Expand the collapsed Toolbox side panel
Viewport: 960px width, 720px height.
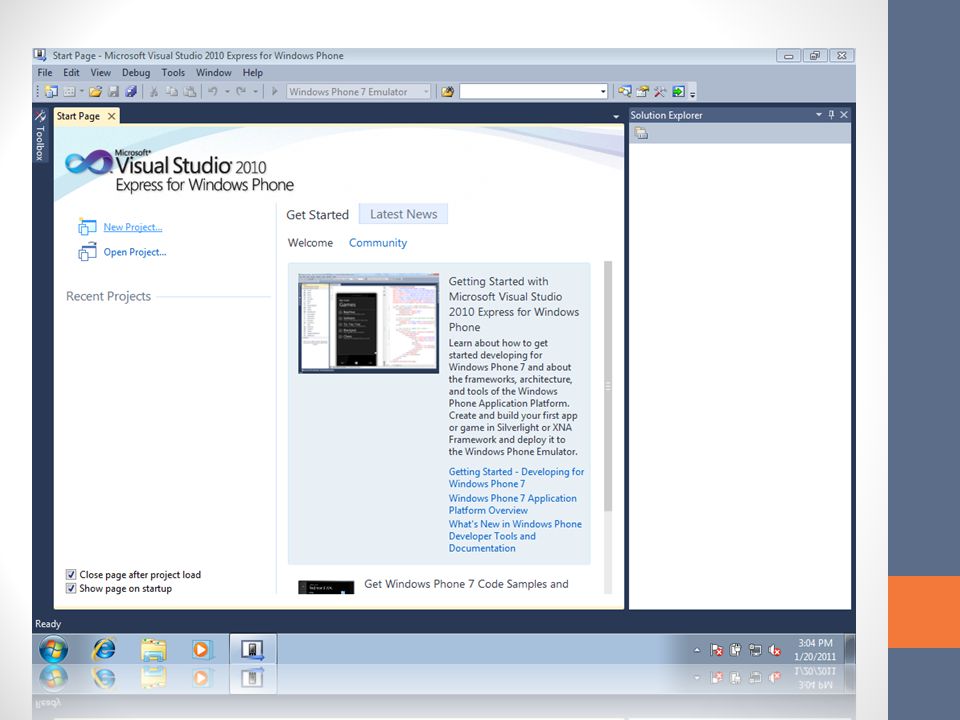click(x=40, y=136)
